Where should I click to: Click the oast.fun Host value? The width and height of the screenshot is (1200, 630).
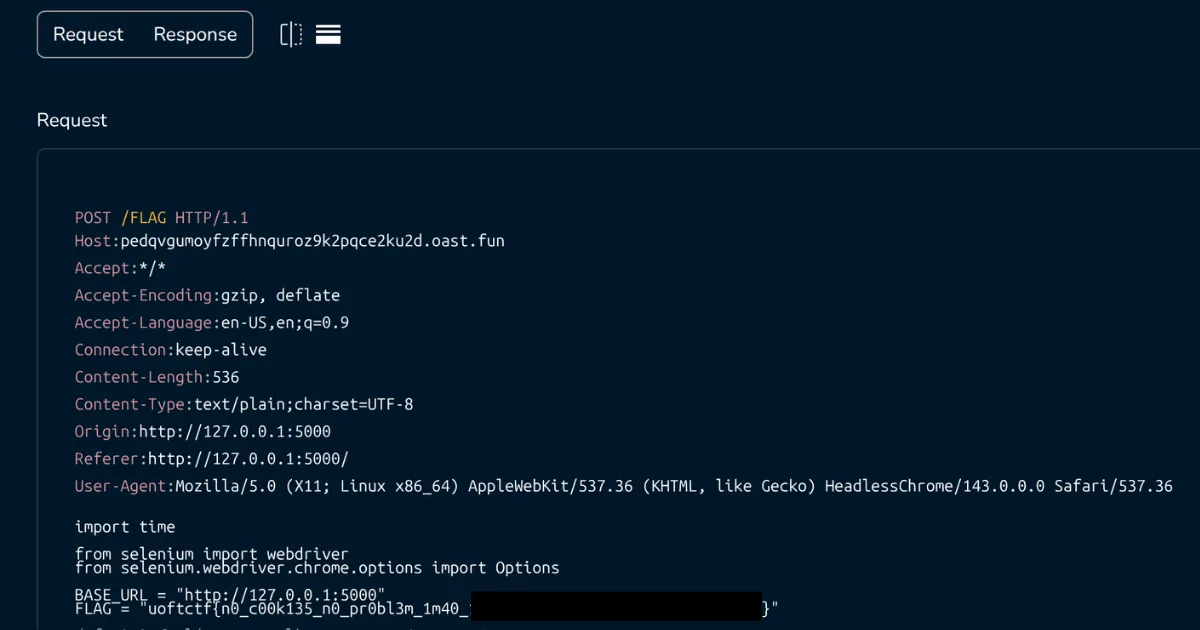pyautogui.click(x=312, y=241)
